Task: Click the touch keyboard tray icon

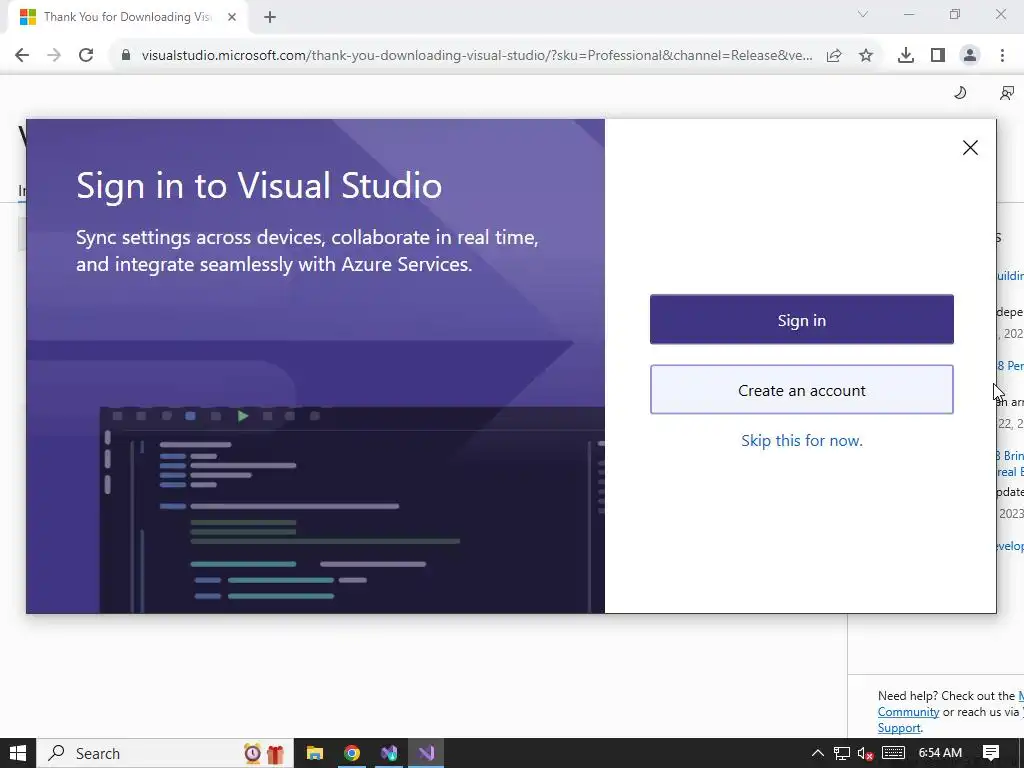Action: click(x=893, y=753)
